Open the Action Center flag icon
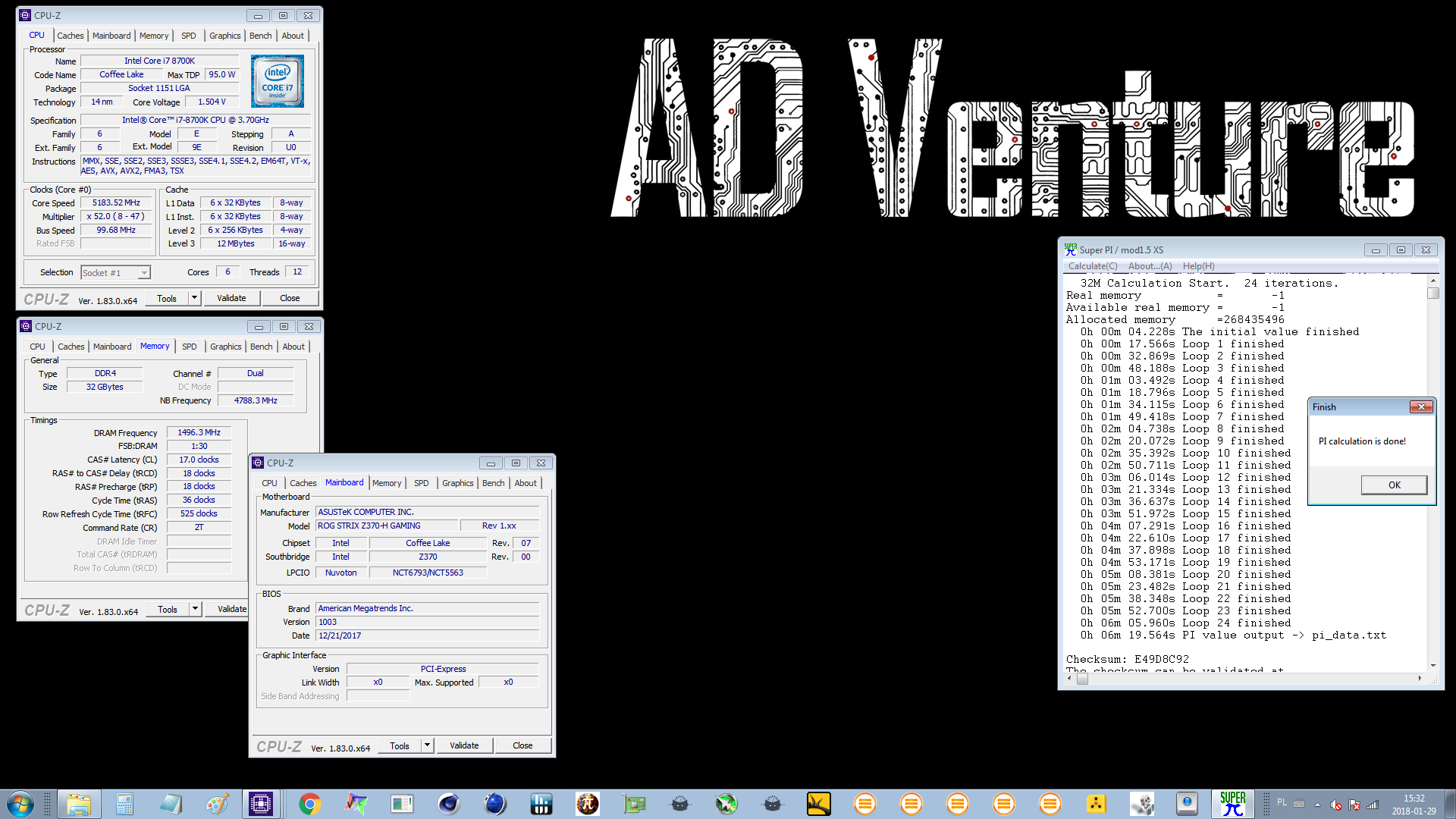This screenshot has width=1456, height=819. (1354, 805)
